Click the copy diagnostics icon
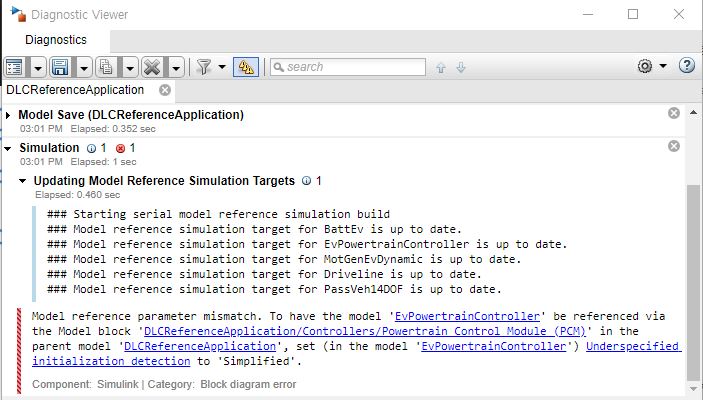The width and height of the screenshot is (703, 400). tap(107, 67)
